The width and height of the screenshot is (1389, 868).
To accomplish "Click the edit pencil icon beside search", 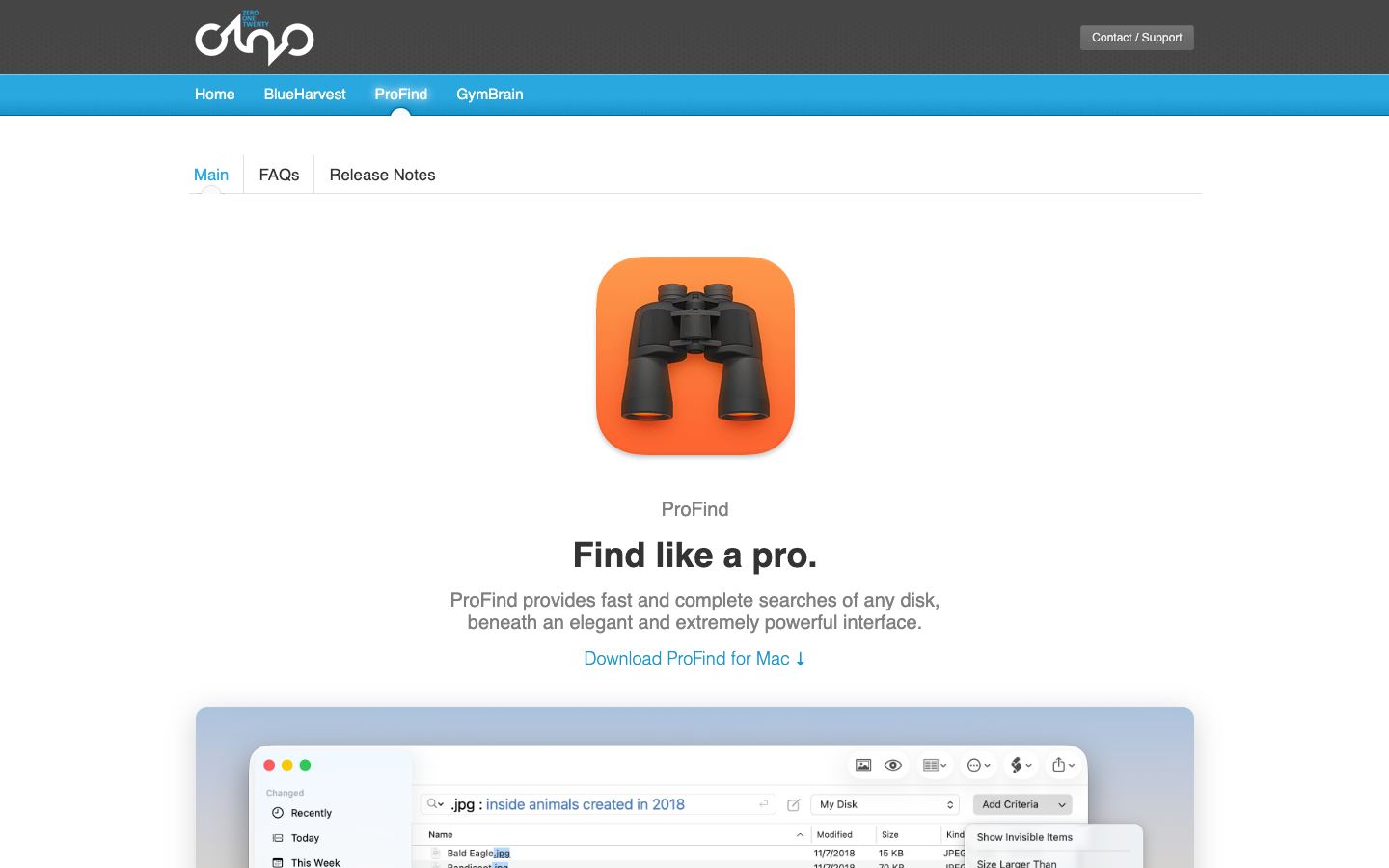I will 793,804.
